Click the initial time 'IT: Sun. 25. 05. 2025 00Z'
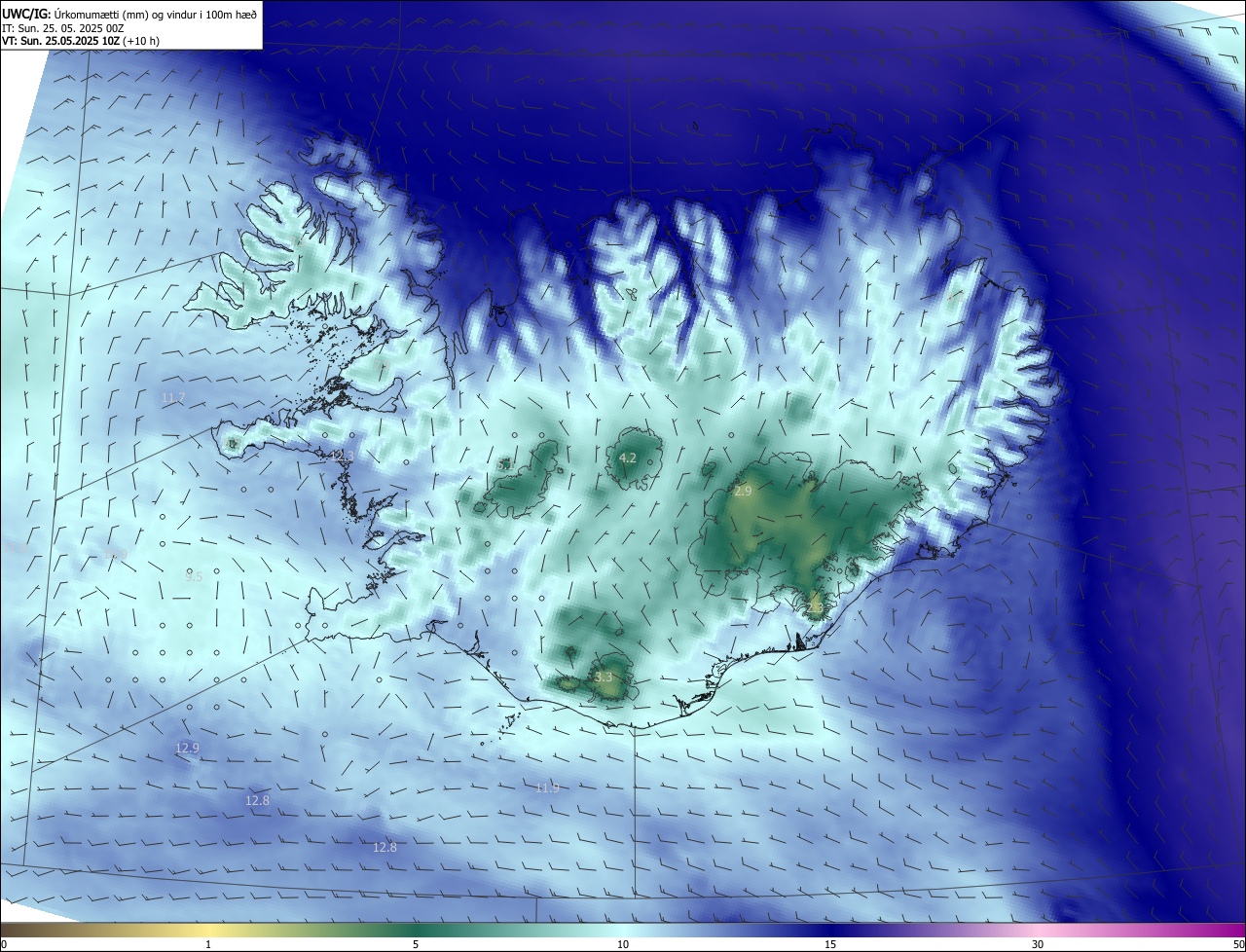The width and height of the screenshot is (1246, 952). [62, 28]
